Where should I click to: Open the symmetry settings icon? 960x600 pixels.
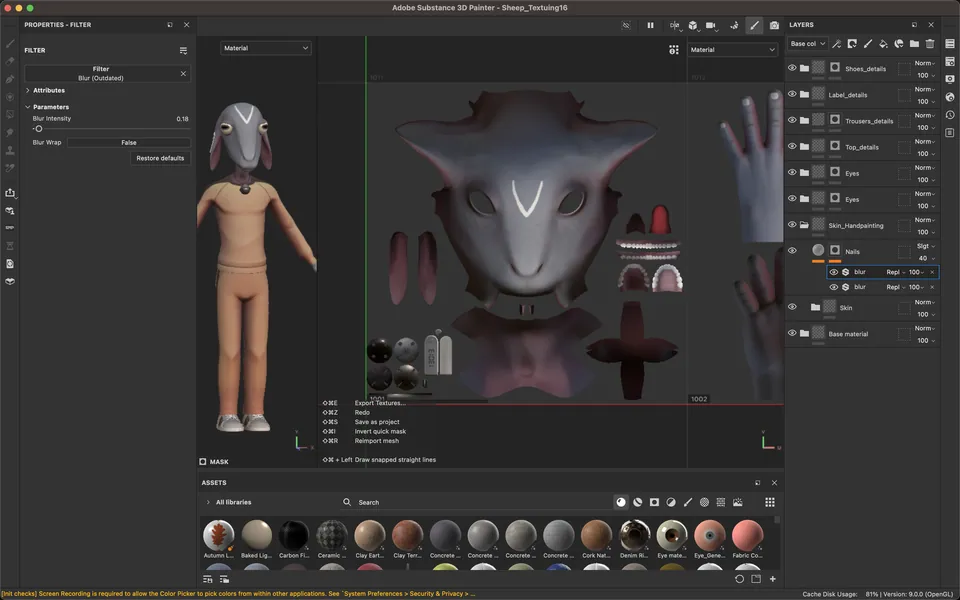675,25
